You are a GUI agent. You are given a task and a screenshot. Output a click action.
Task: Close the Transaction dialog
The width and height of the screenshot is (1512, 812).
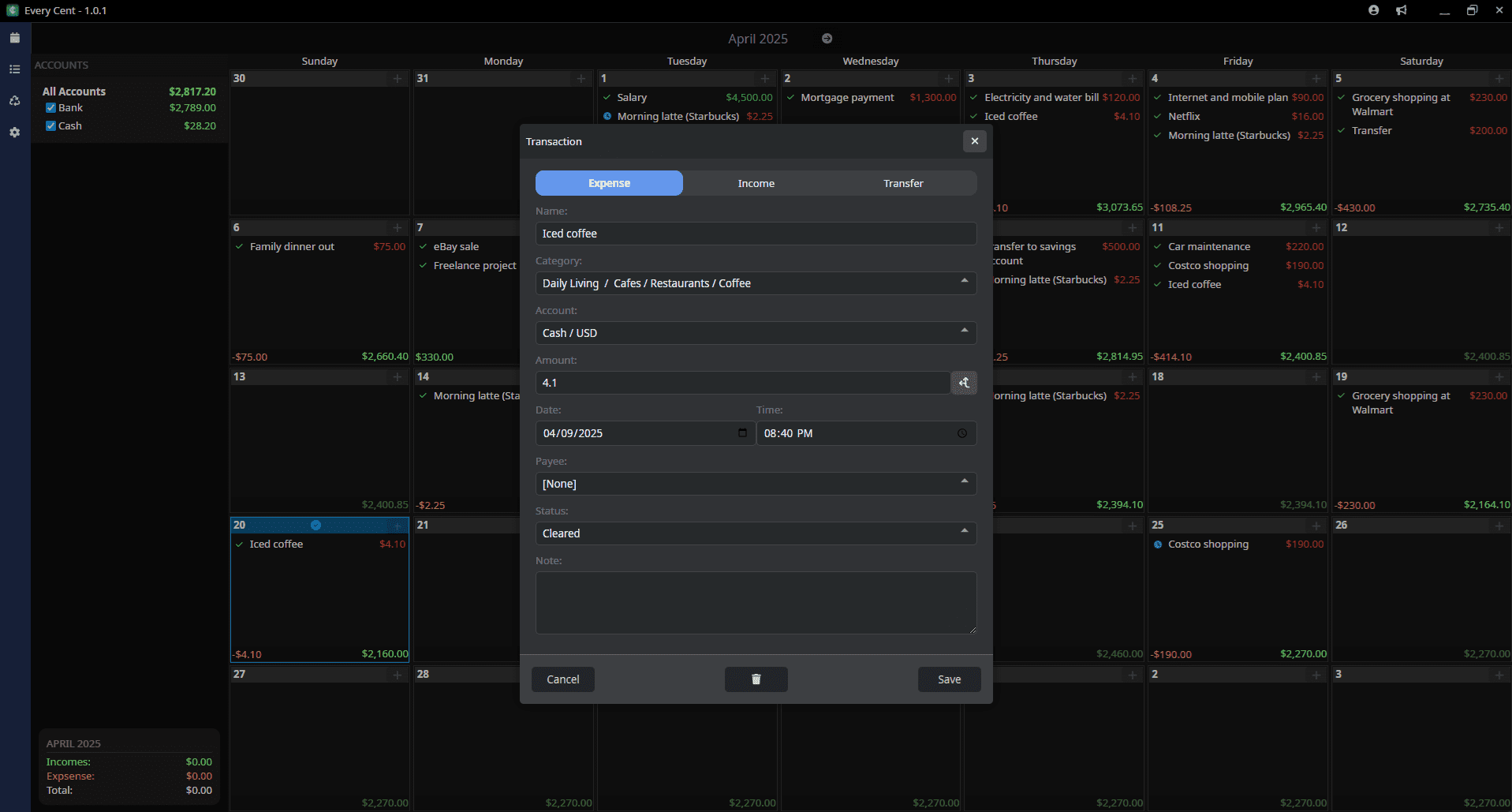pyautogui.click(x=975, y=141)
